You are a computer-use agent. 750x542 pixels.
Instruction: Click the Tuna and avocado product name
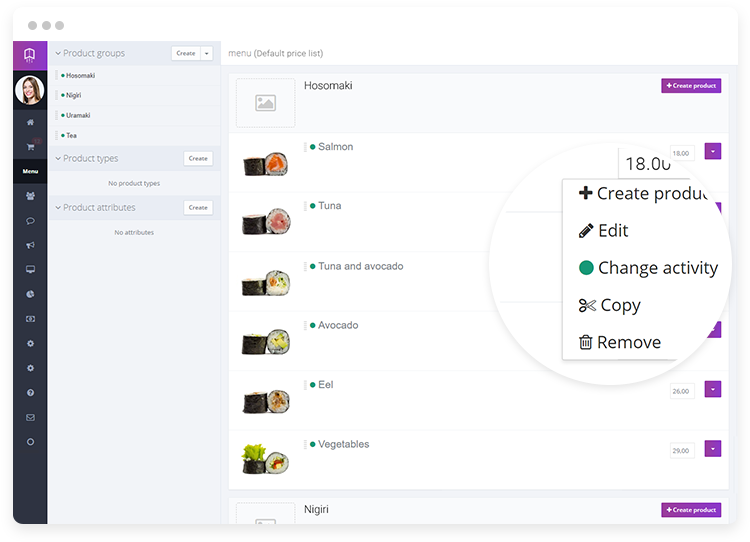[x=361, y=266]
